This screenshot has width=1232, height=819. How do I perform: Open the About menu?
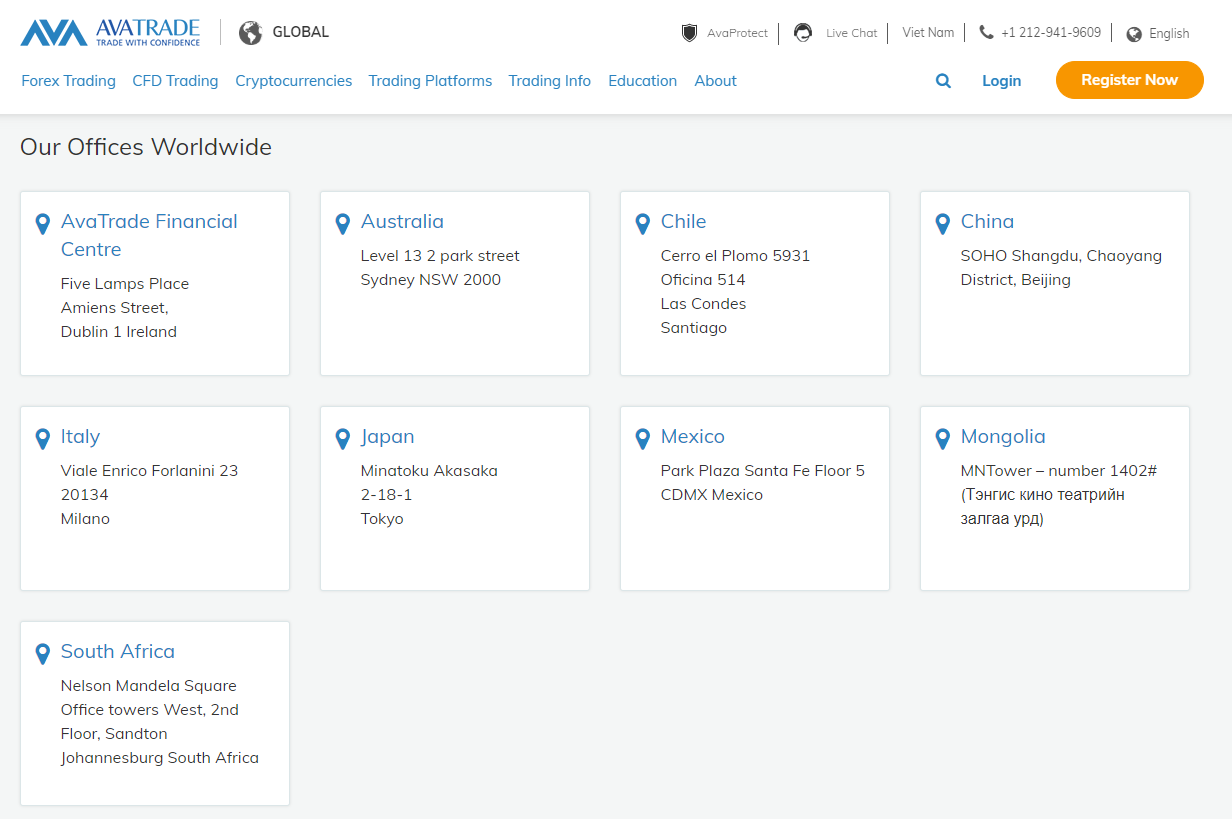(715, 81)
